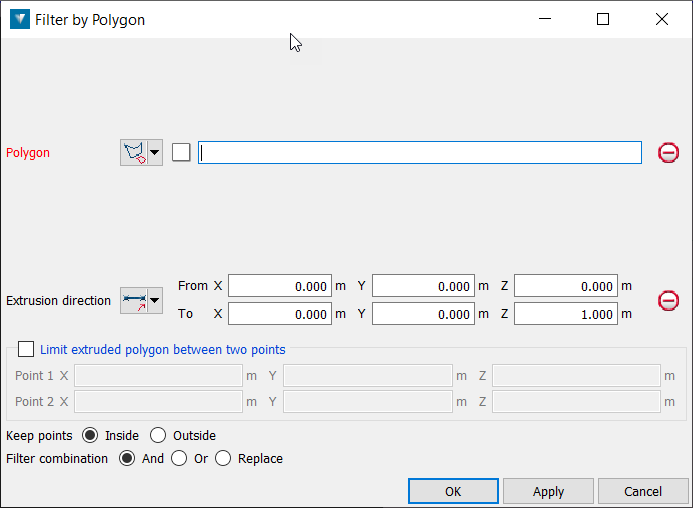The height and width of the screenshot is (508, 693).
Task: Select the Inside radio button
Action: click(x=90, y=435)
